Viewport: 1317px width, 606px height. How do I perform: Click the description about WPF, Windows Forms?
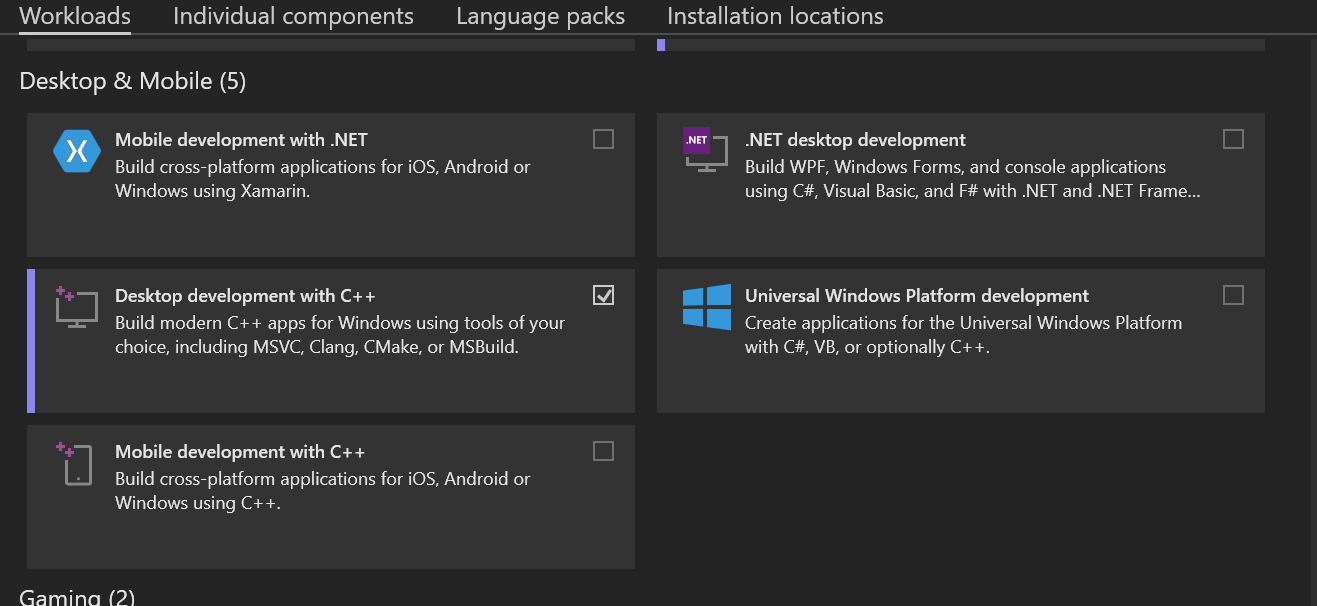(x=973, y=179)
